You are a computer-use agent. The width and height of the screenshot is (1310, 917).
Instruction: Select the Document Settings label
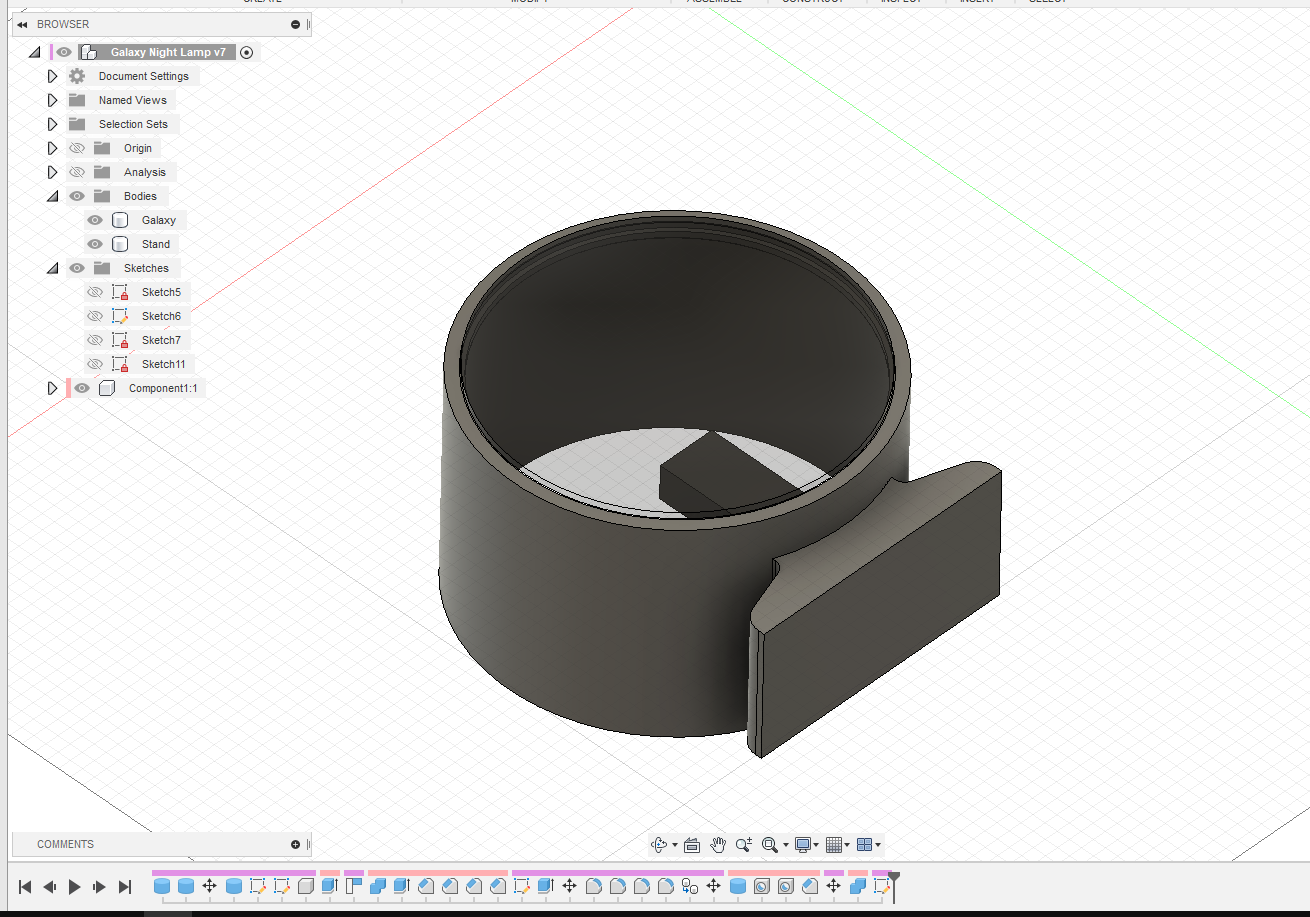(144, 76)
